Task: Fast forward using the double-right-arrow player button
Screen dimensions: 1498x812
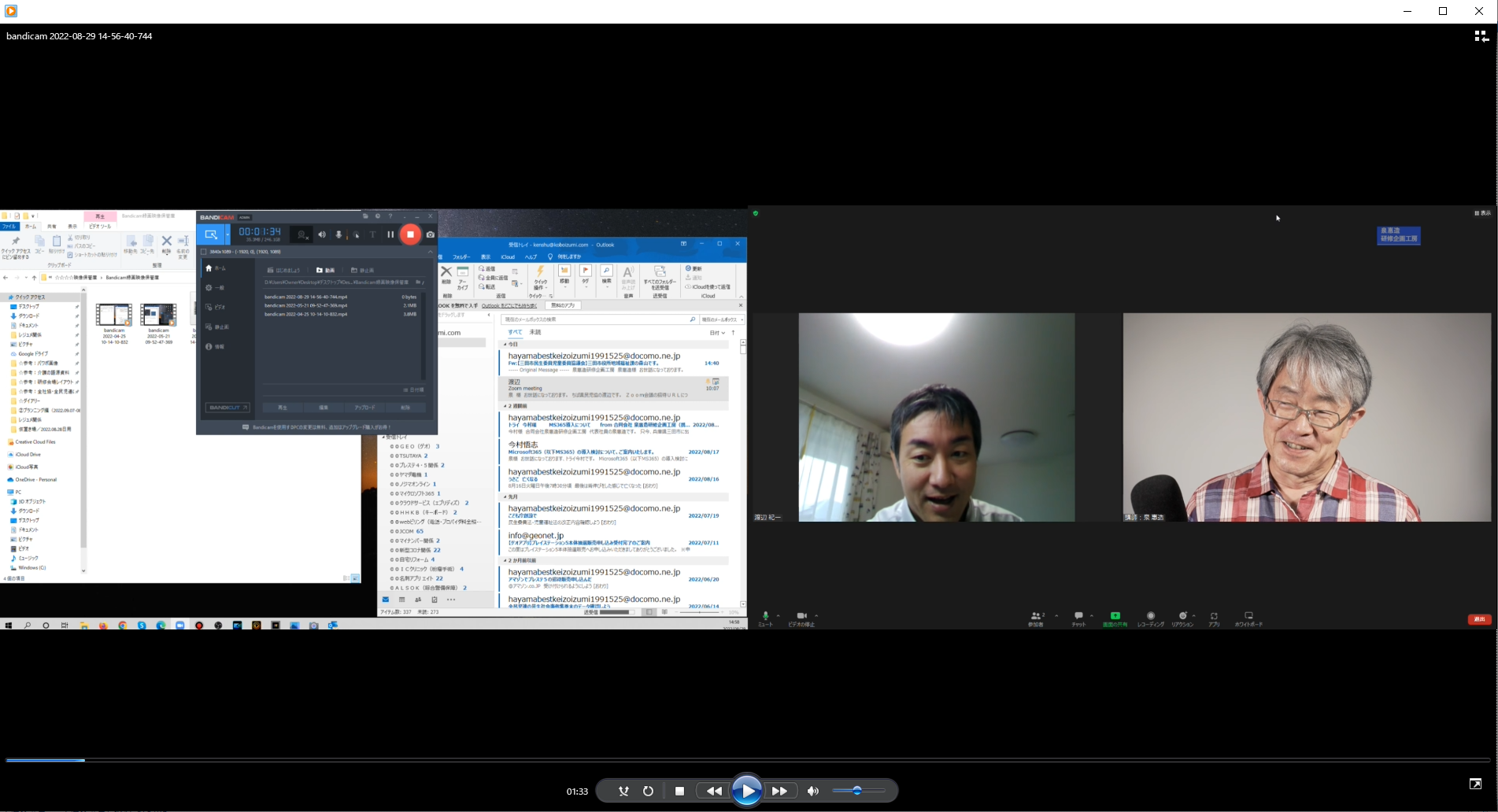Action: click(779, 791)
